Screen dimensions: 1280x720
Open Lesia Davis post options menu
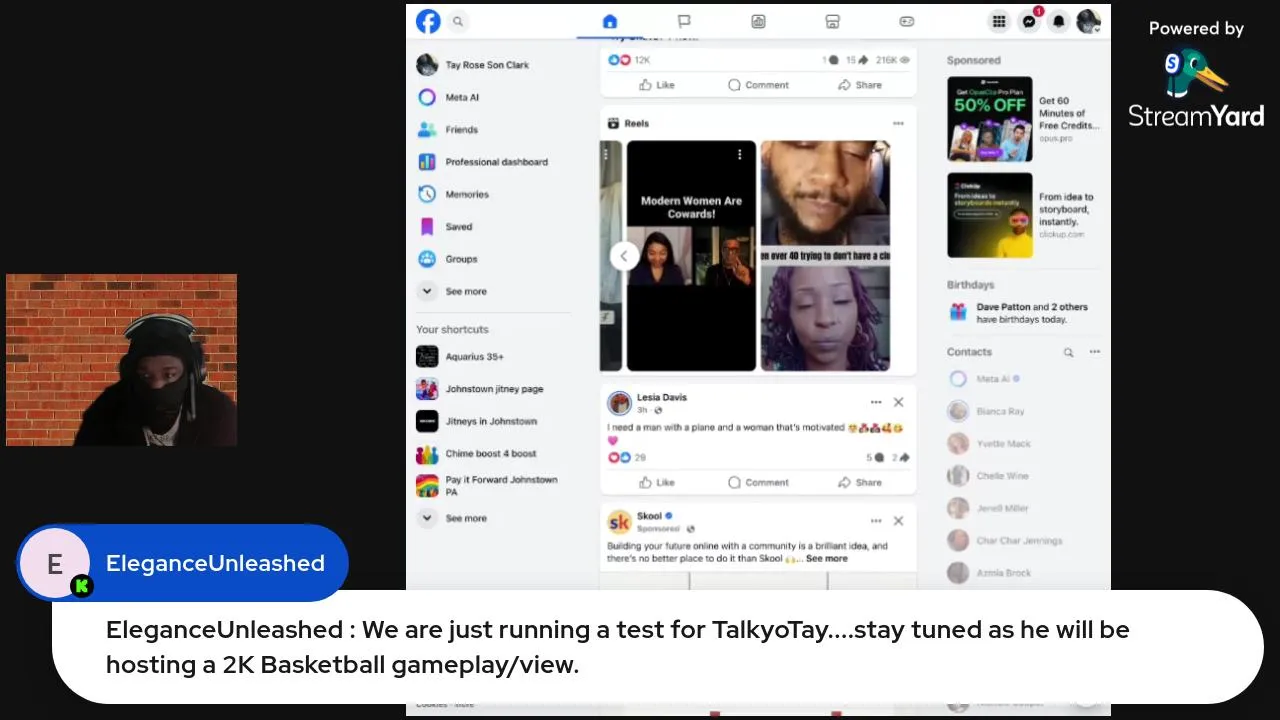(x=876, y=402)
